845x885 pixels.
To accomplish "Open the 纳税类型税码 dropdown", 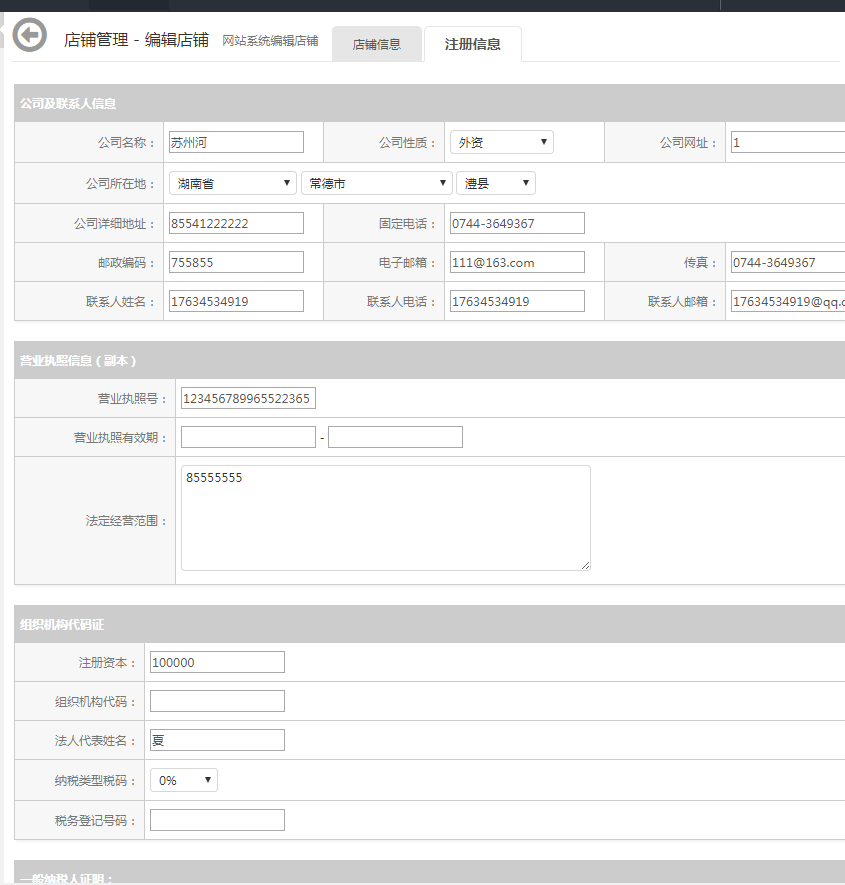I will (184, 780).
